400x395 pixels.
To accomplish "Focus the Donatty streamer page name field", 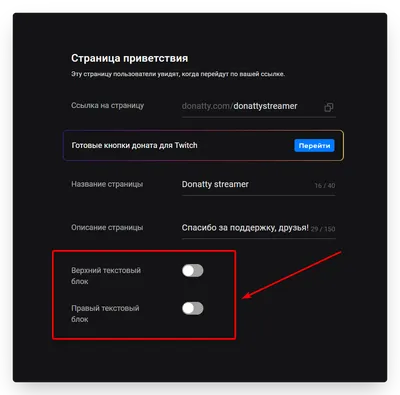I will (258, 185).
